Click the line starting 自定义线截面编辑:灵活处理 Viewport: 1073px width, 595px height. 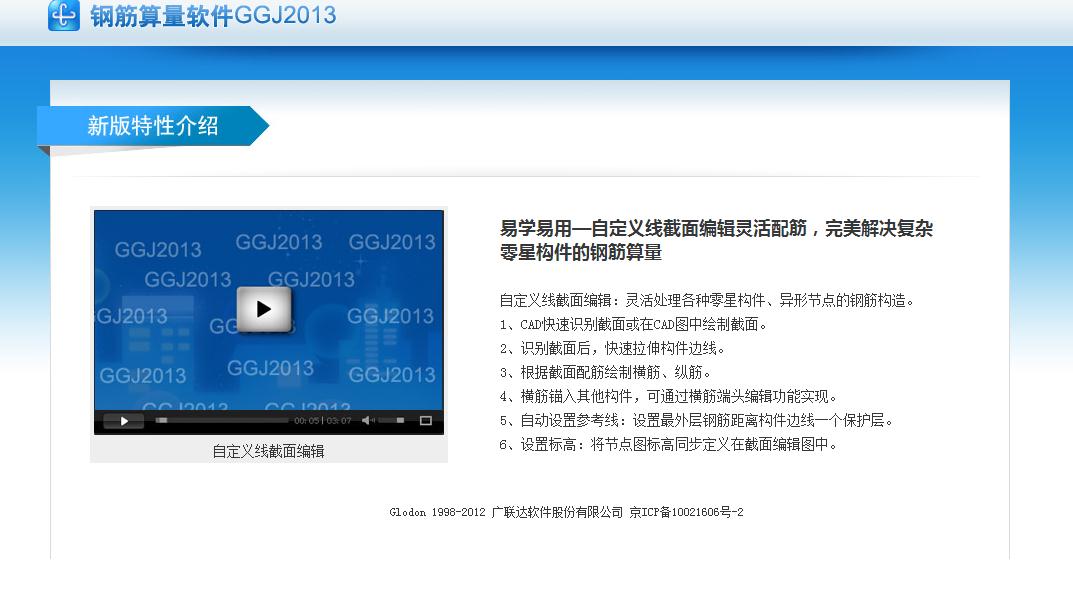pos(707,300)
